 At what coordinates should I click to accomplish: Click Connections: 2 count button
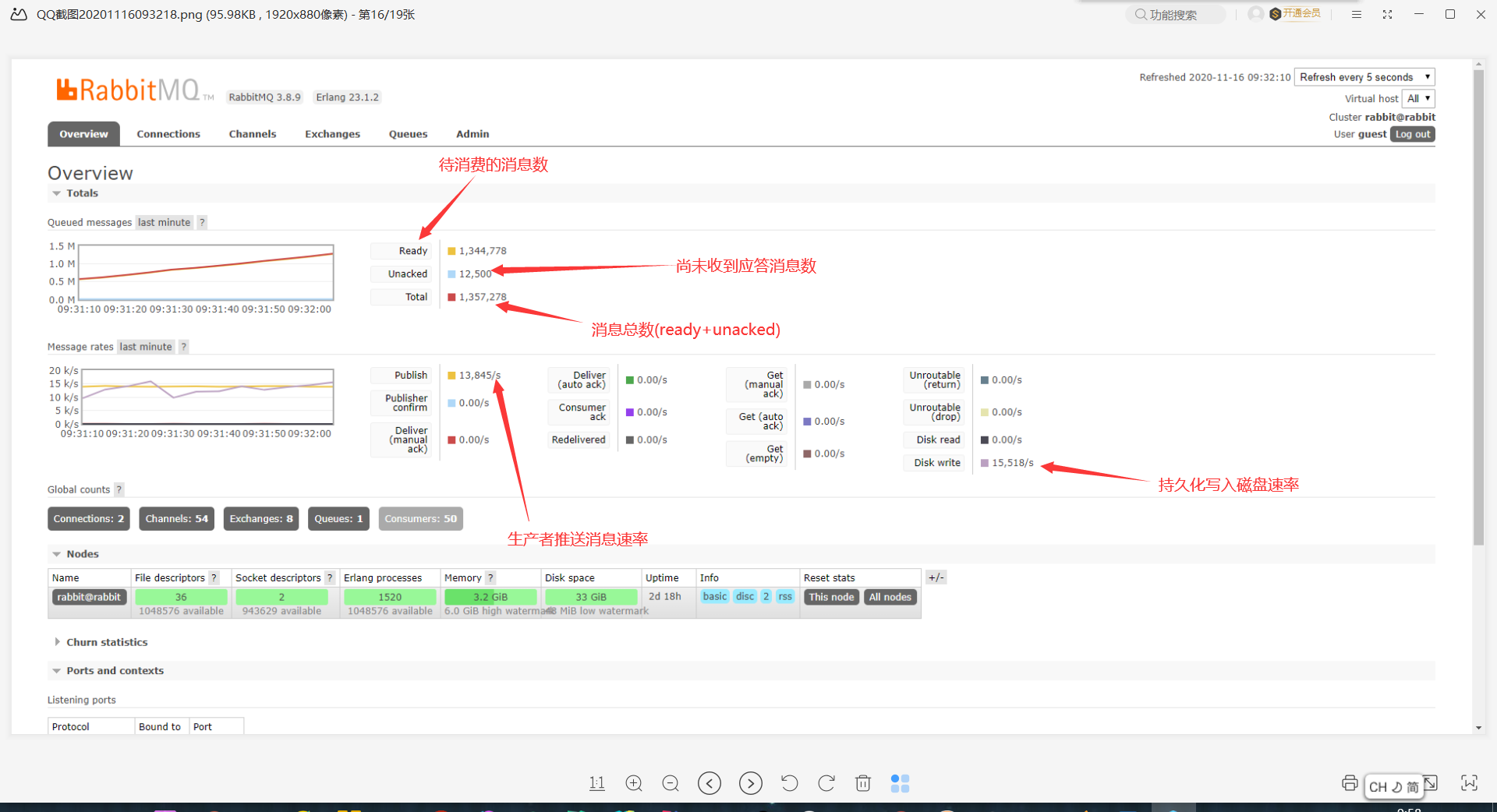(89, 519)
